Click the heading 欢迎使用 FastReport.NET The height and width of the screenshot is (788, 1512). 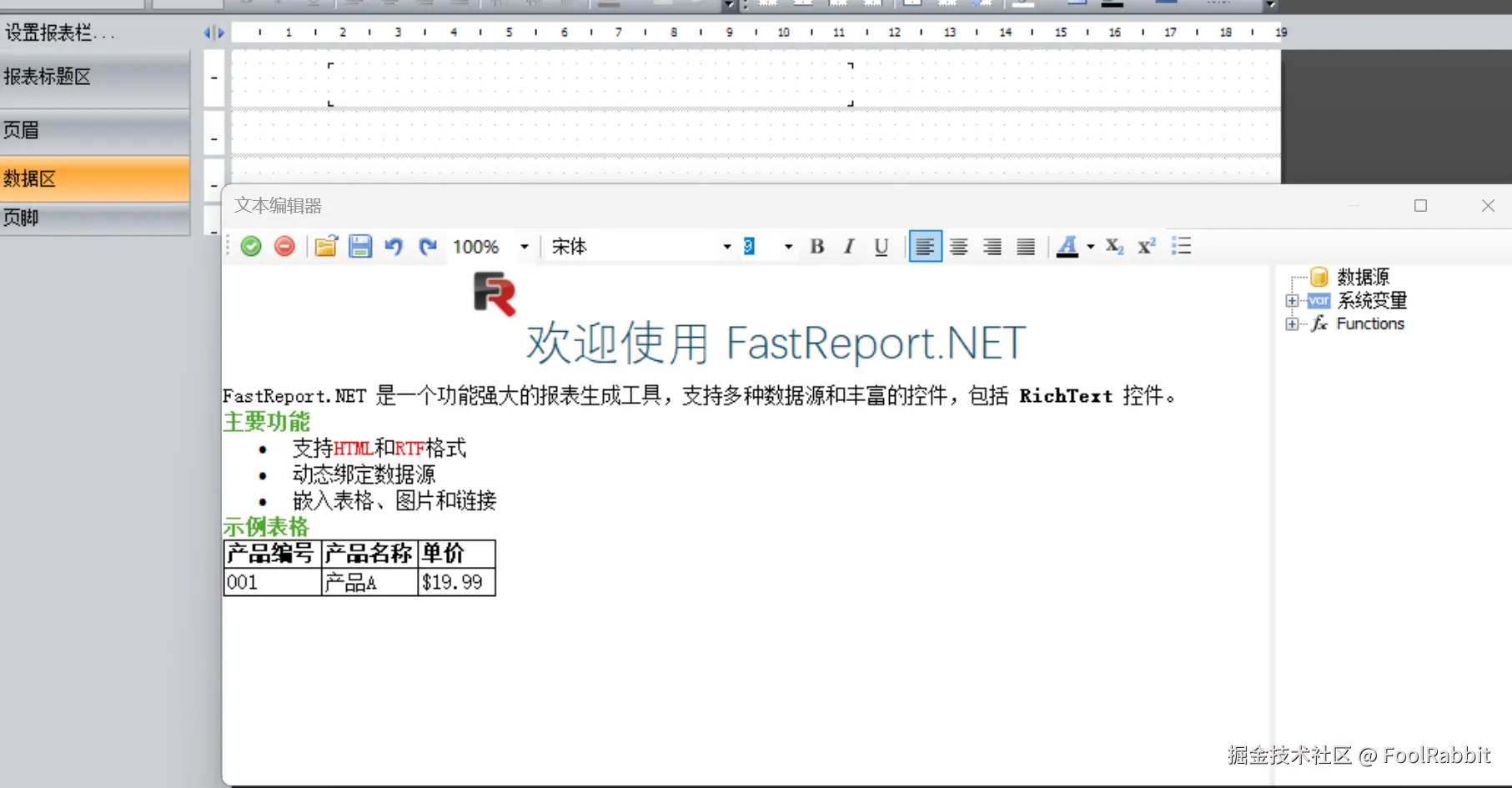pos(776,343)
